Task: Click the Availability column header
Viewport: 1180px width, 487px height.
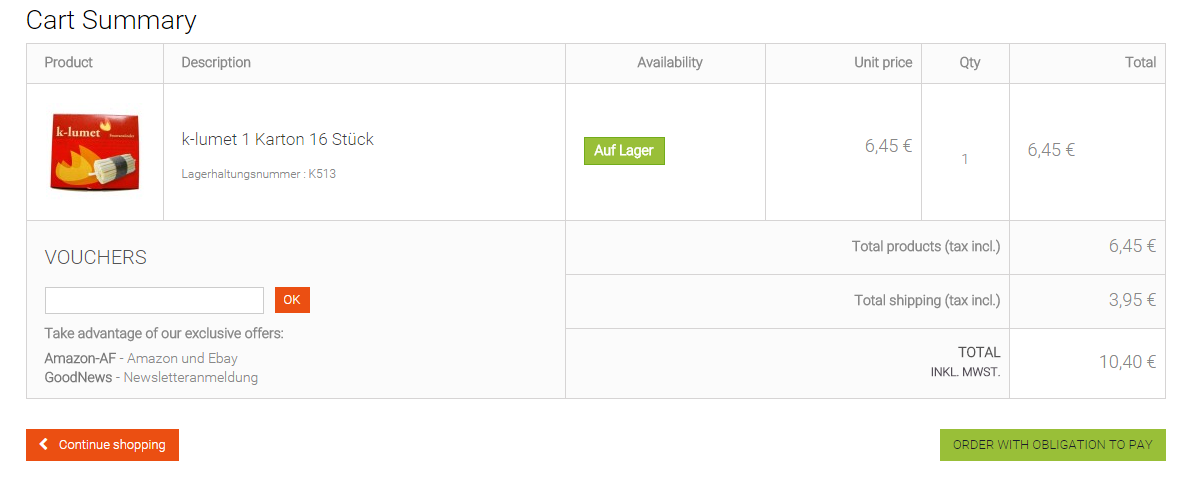Action: [x=669, y=62]
